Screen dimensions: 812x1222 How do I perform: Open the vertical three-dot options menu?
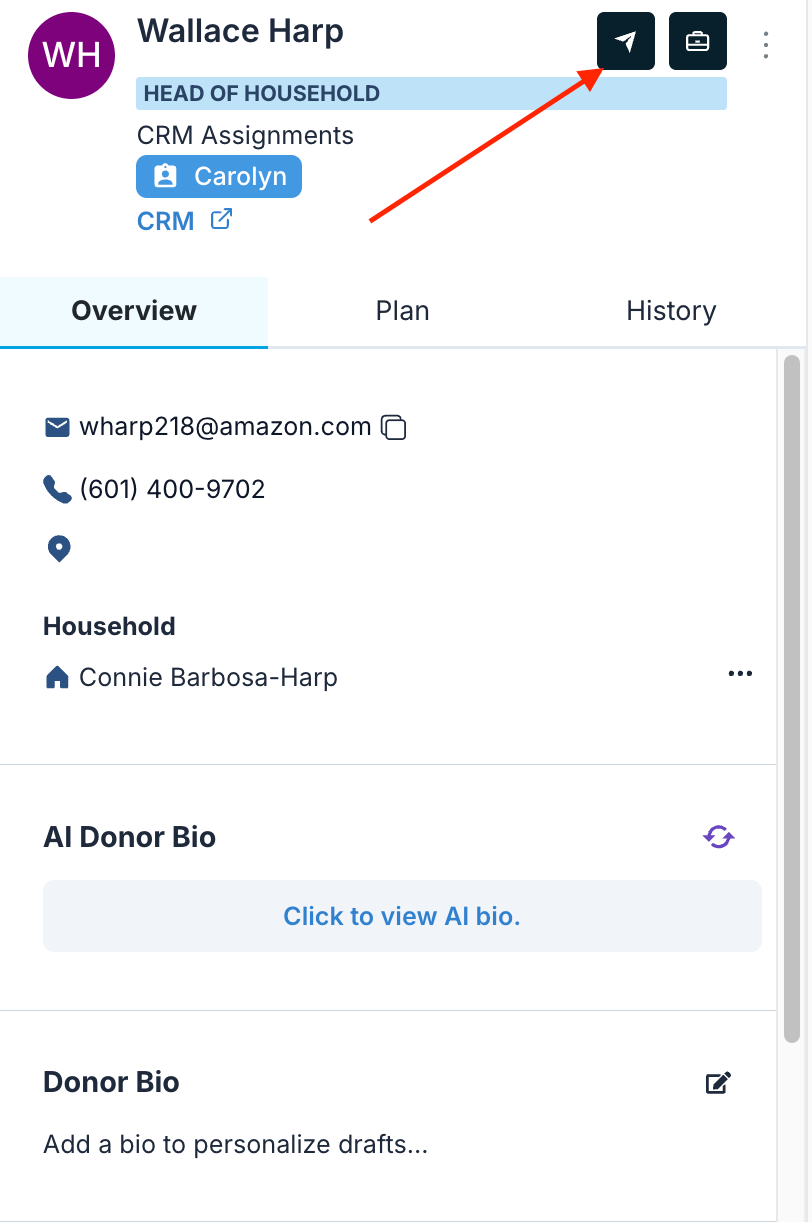[766, 44]
